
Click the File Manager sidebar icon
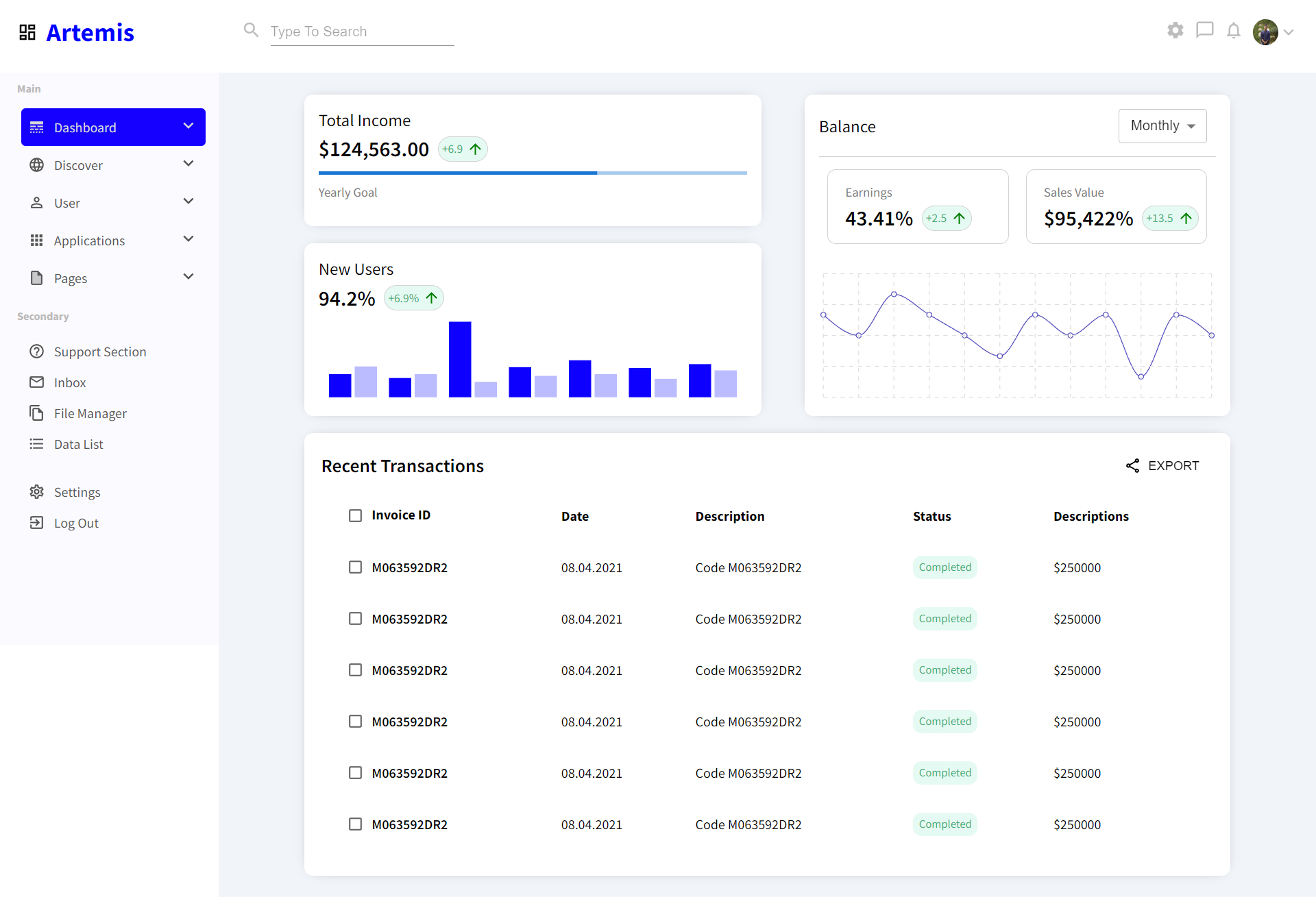pos(36,413)
